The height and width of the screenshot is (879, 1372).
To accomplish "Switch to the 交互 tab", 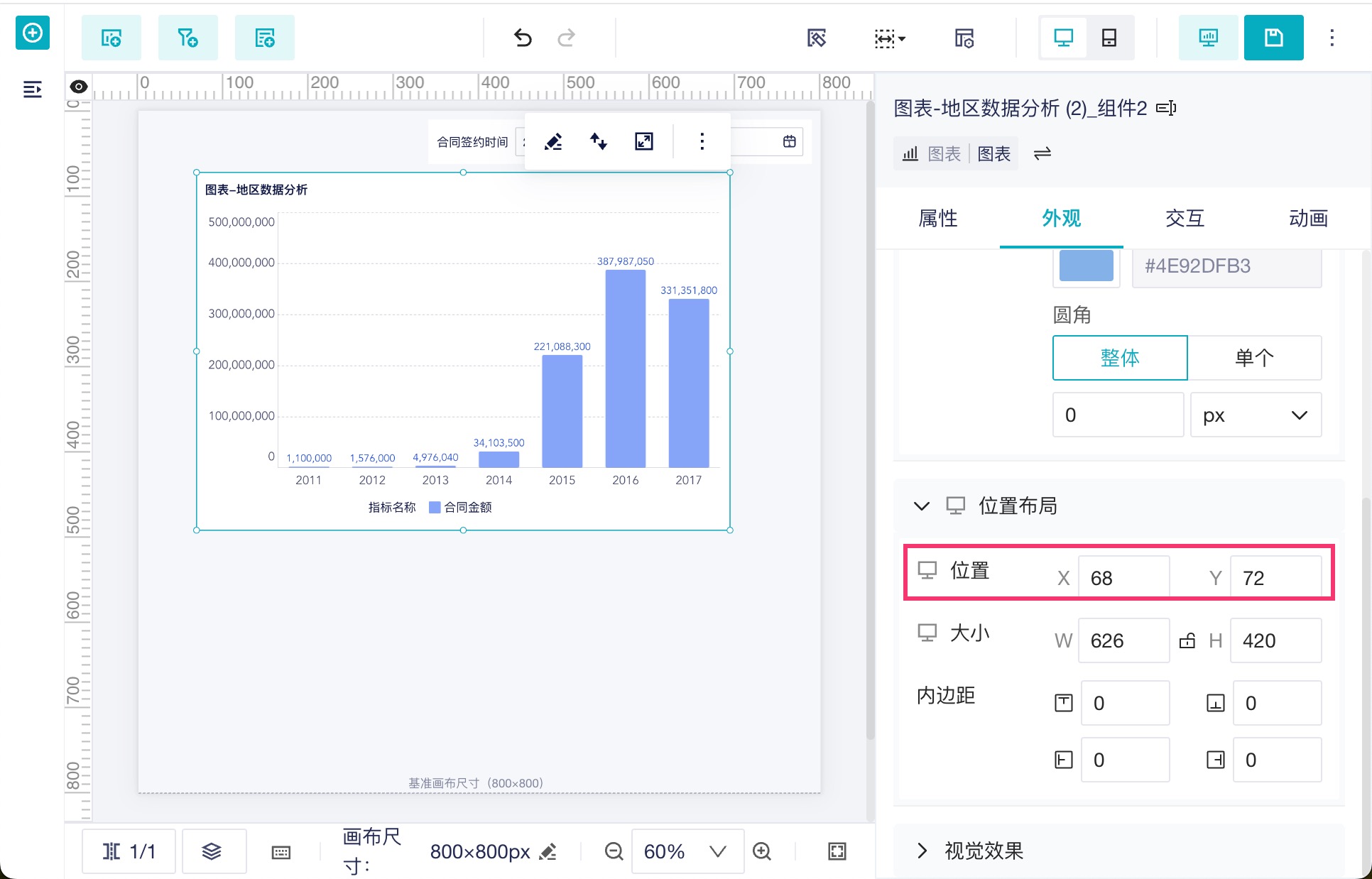I will (x=1185, y=218).
